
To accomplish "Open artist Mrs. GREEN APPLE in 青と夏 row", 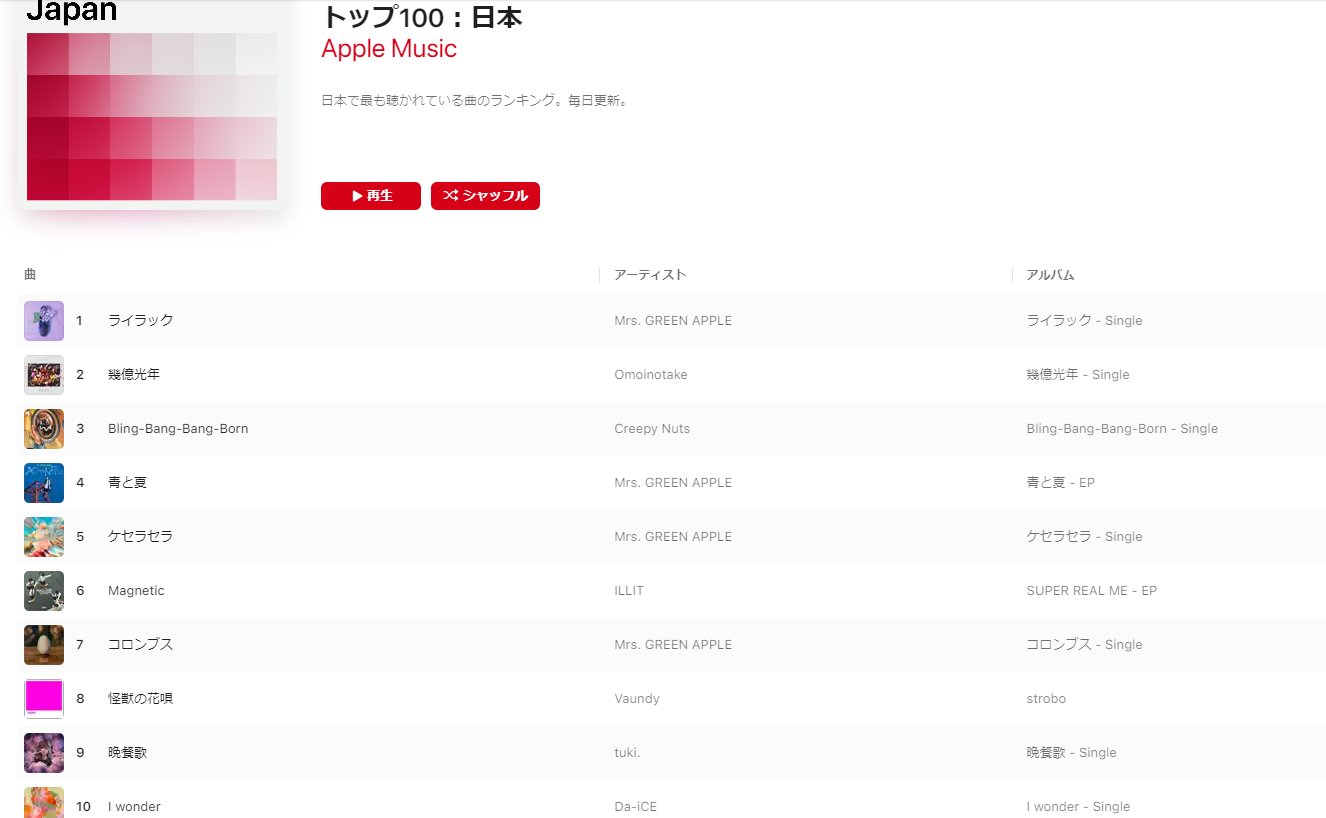I will pos(673,483).
